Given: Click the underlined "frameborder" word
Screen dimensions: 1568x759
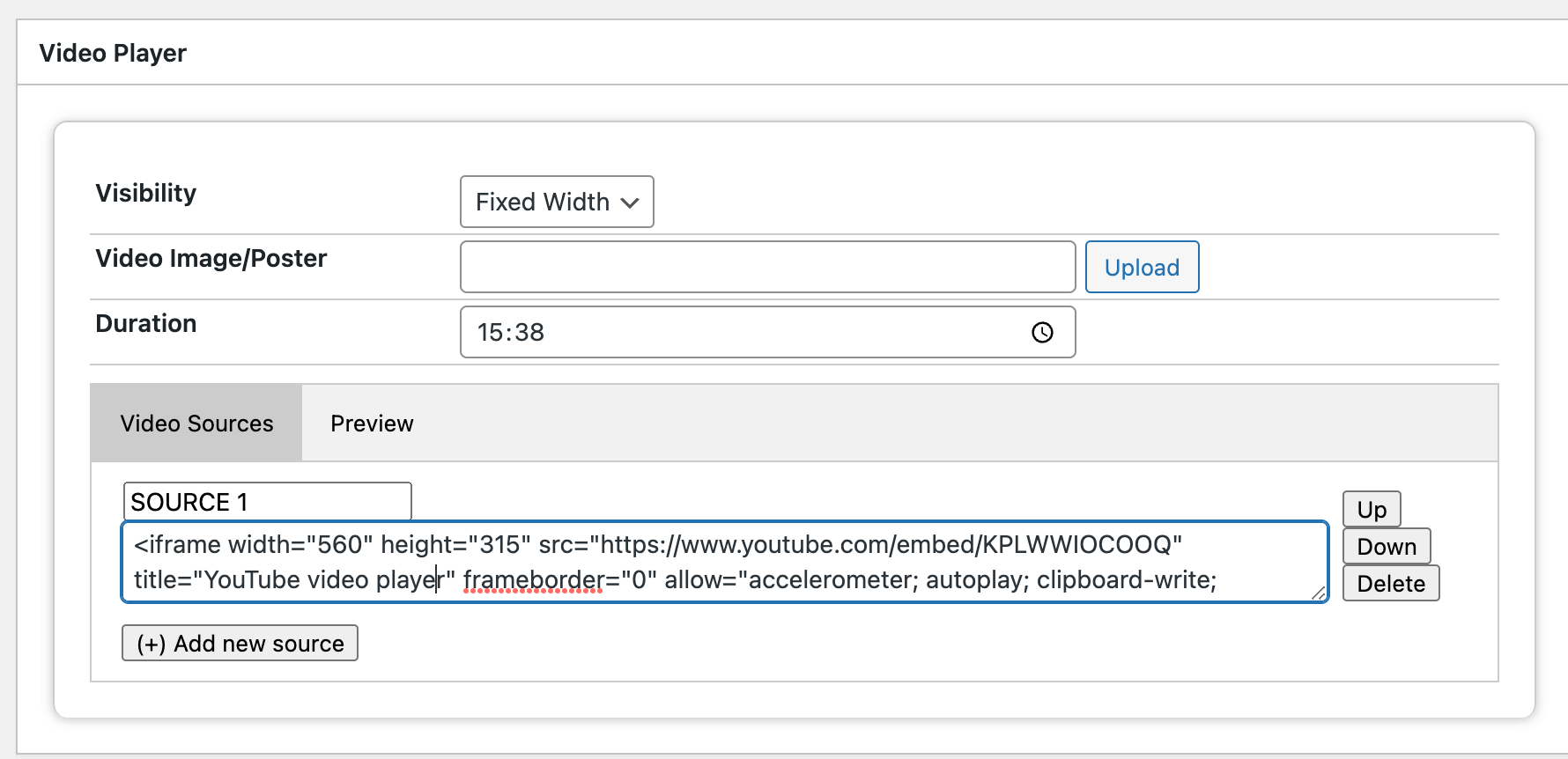Looking at the screenshot, I should 534,580.
